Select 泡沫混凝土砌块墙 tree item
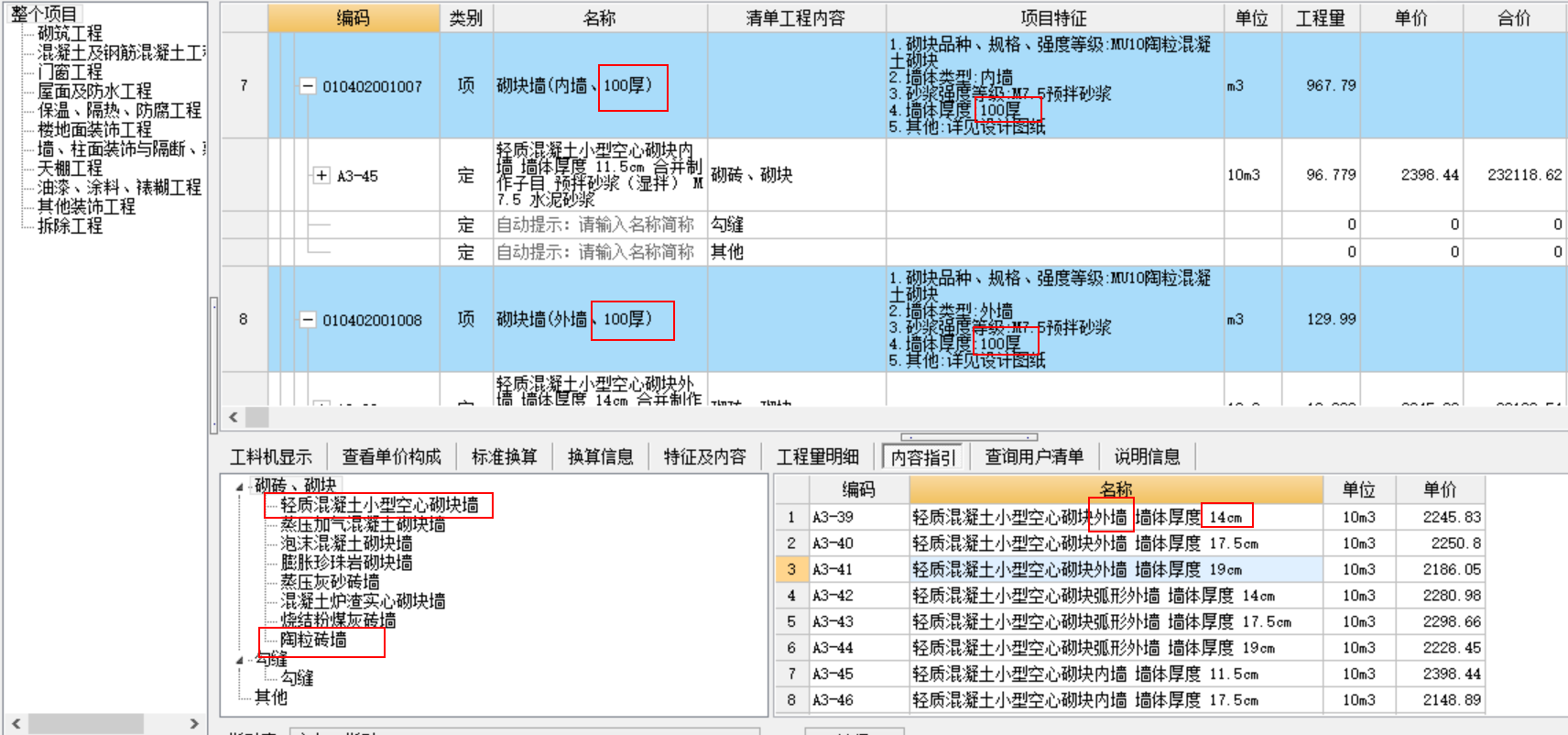The height and width of the screenshot is (735, 1568). point(346,543)
